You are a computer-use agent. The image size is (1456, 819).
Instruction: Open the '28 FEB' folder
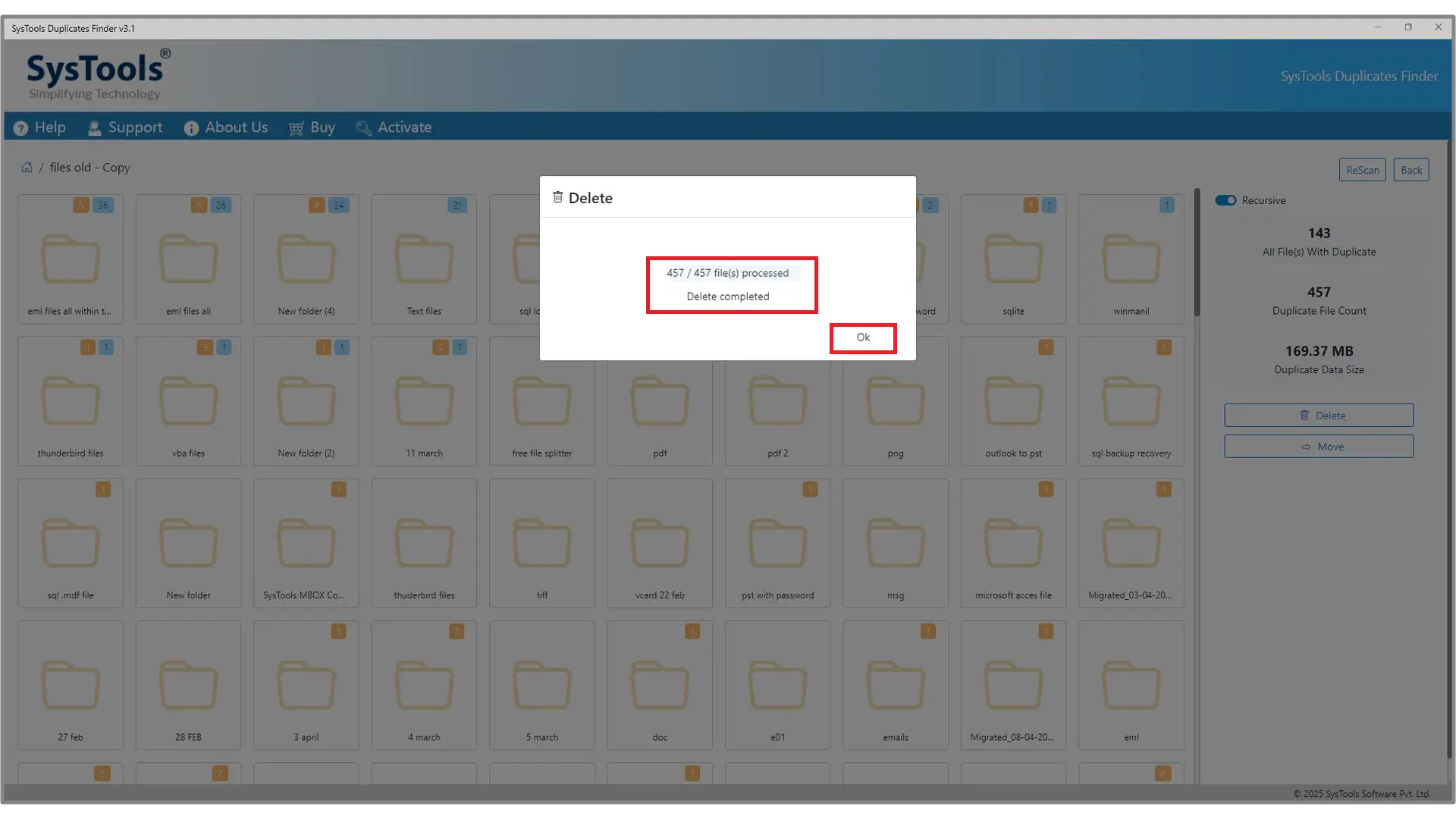[x=188, y=686]
